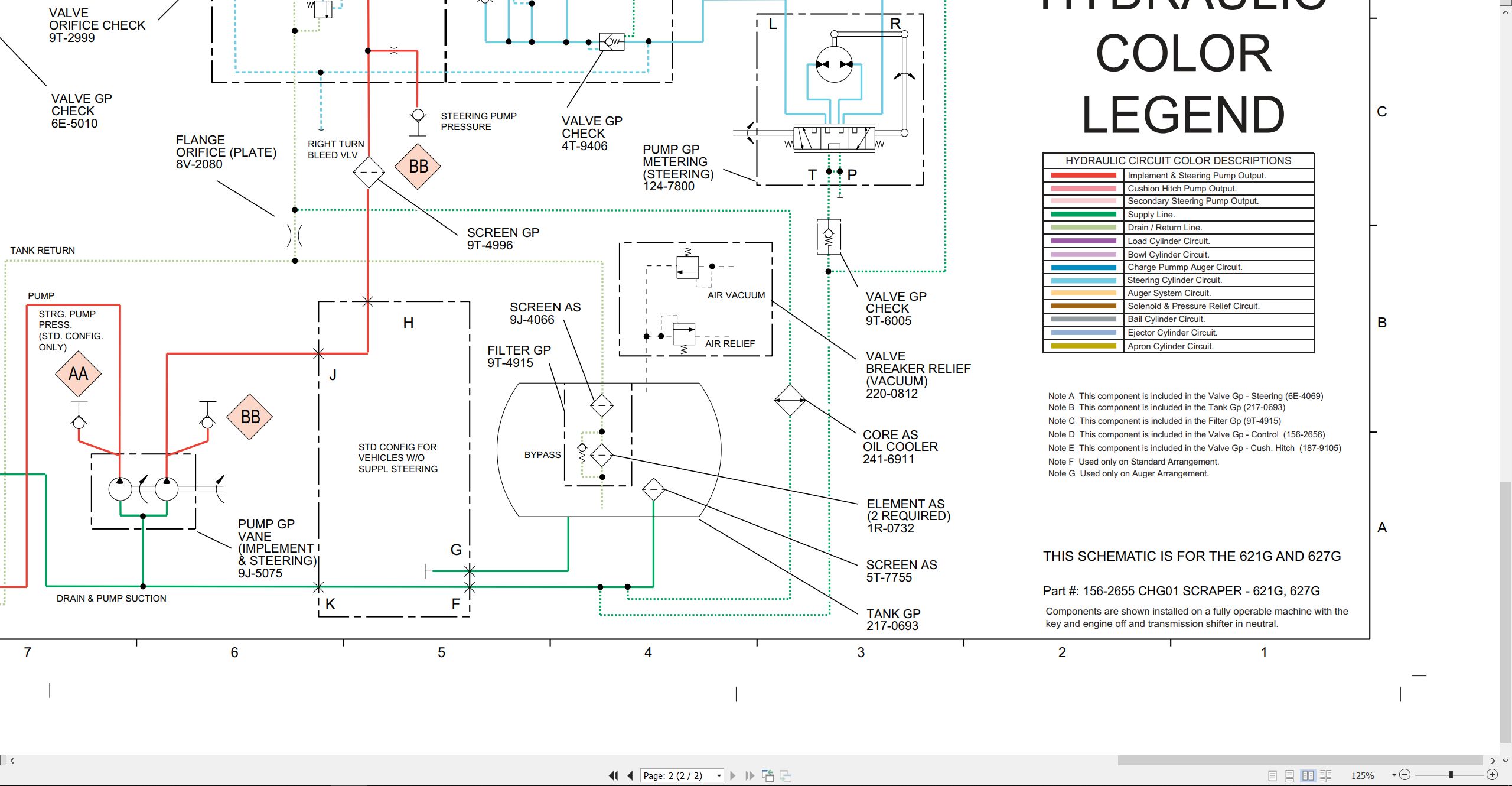The width and height of the screenshot is (1512, 786).
Task: Go forward to the next view
Action: pyautogui.click(x=786, y=775)
